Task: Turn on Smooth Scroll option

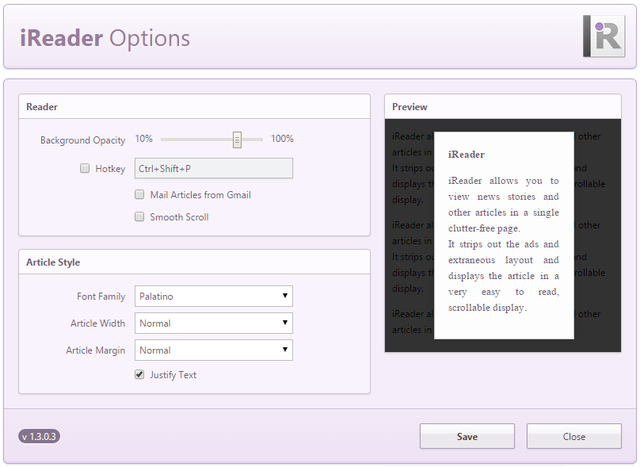Action: (x=140, y=217)
